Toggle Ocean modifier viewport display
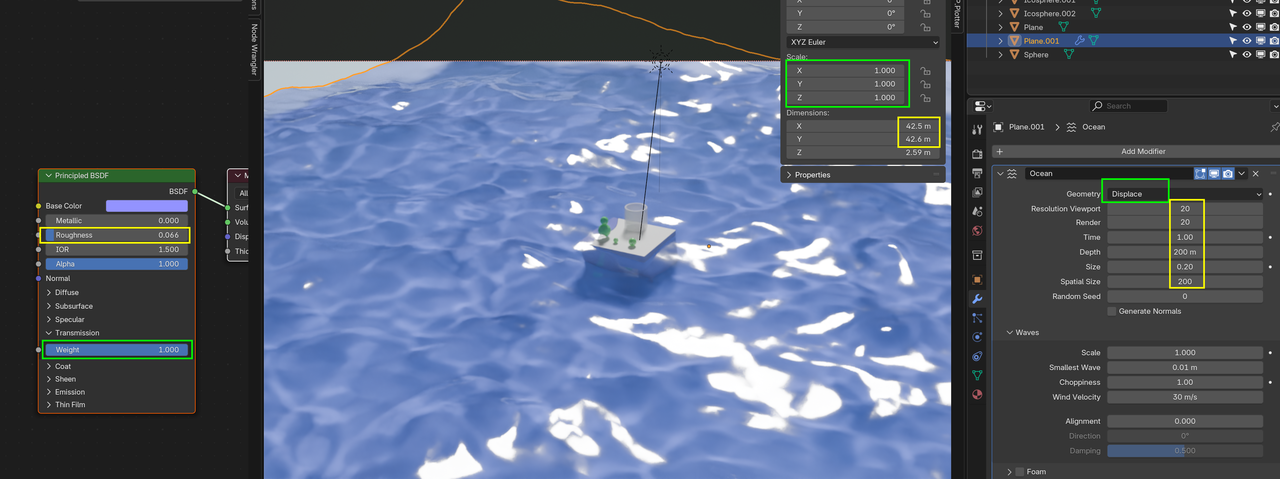Screen dimensions: 1280x479 tap(1213, 173)
